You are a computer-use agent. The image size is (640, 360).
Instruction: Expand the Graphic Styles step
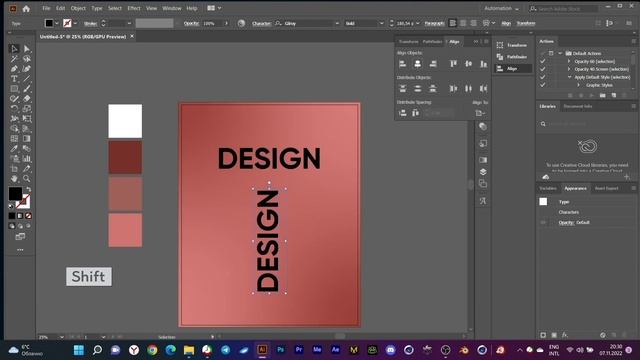pyautogui.click(x=578, y=85)
